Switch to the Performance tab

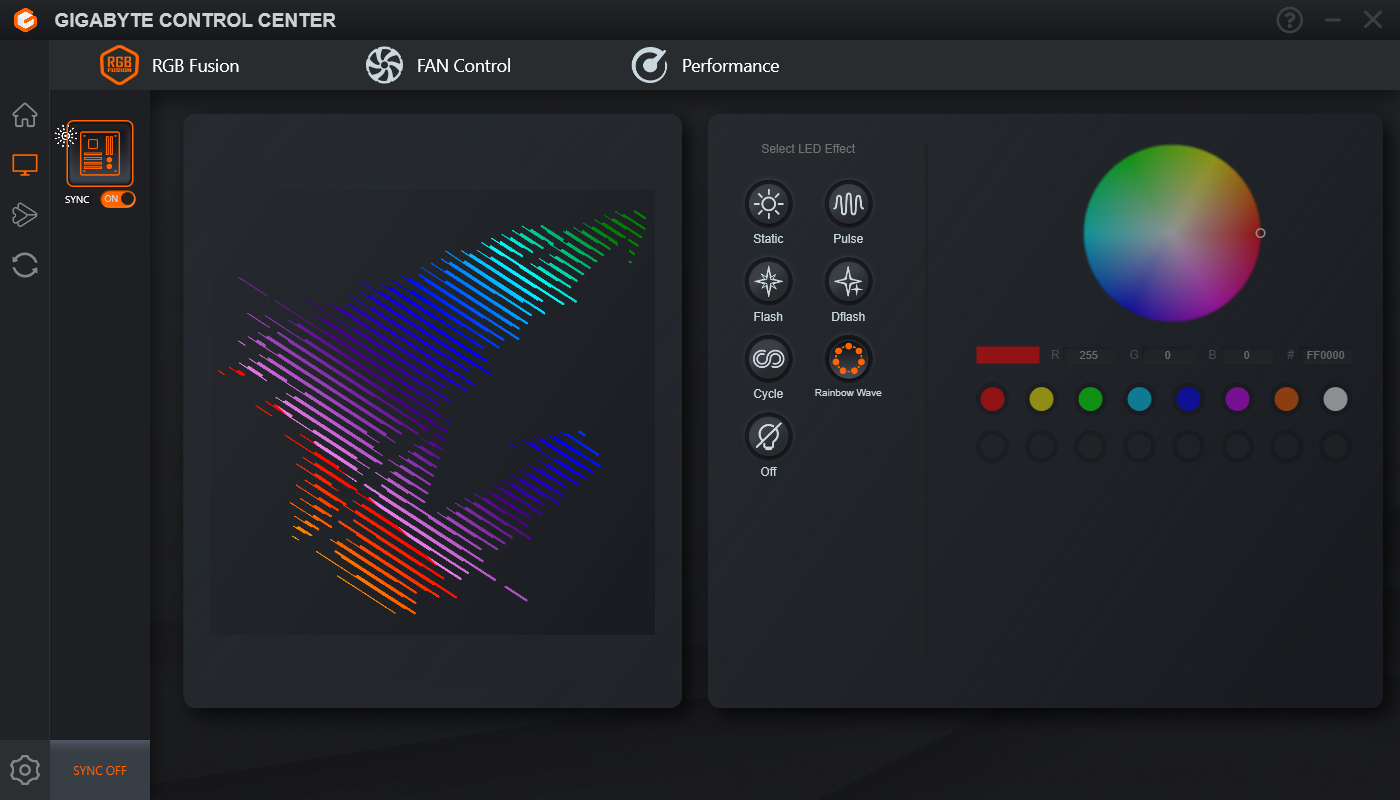pyautogui.click(x=705, y=66)
